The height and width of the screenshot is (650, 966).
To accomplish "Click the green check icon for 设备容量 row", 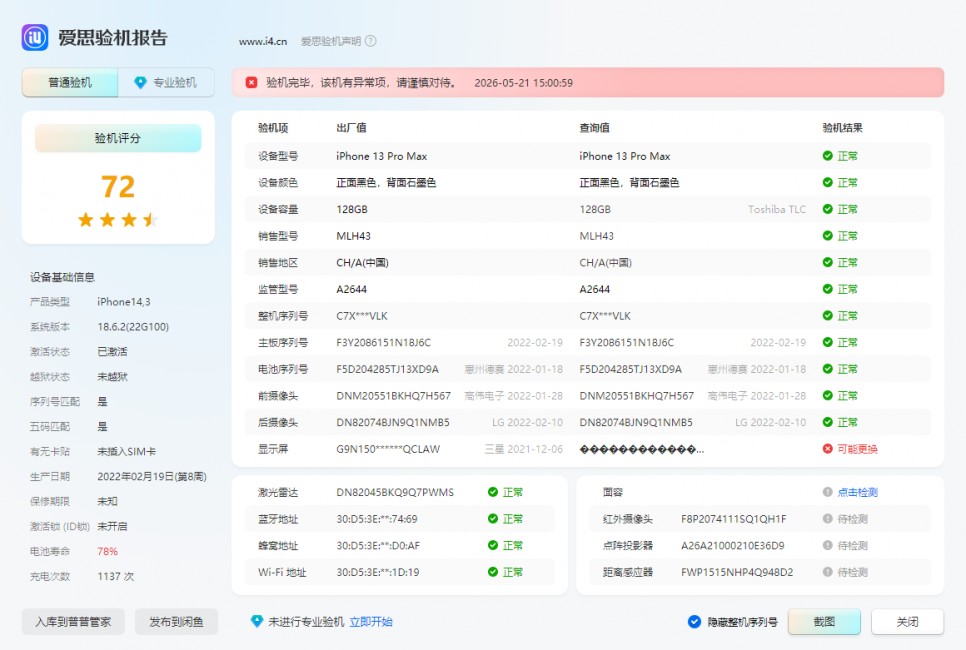I will tap(827, 209).
